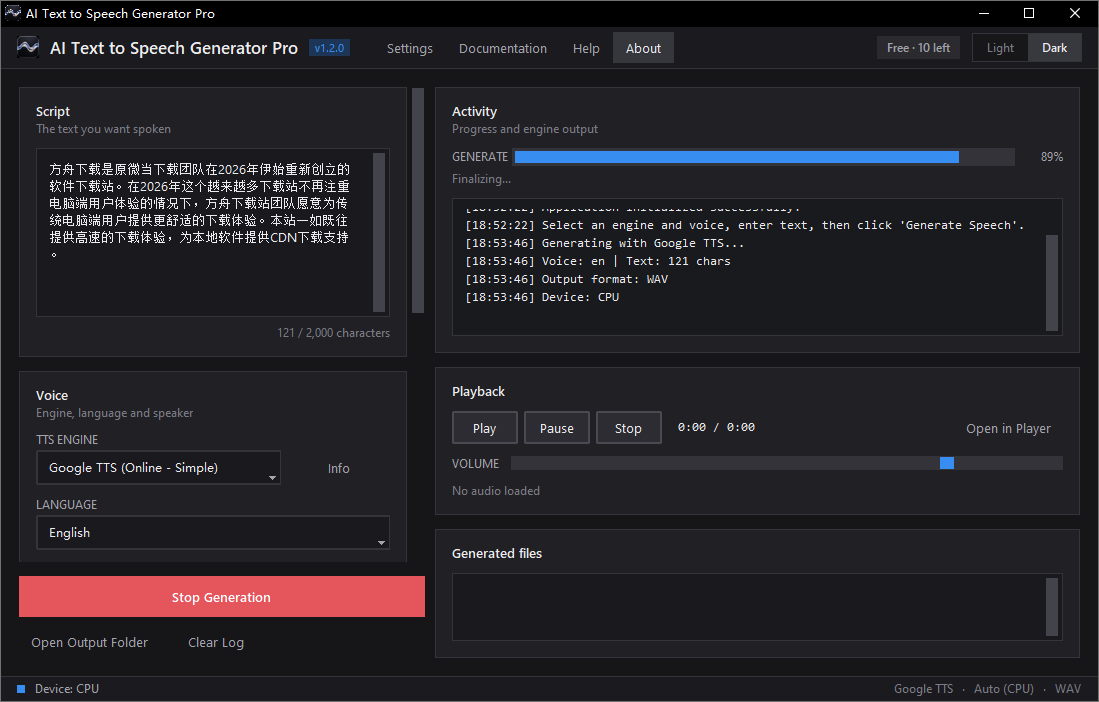Click status bar 'Device: CPU' text
Image resolution: width=1099 pixels, height=702 pixels.
(x=67, y=689)
